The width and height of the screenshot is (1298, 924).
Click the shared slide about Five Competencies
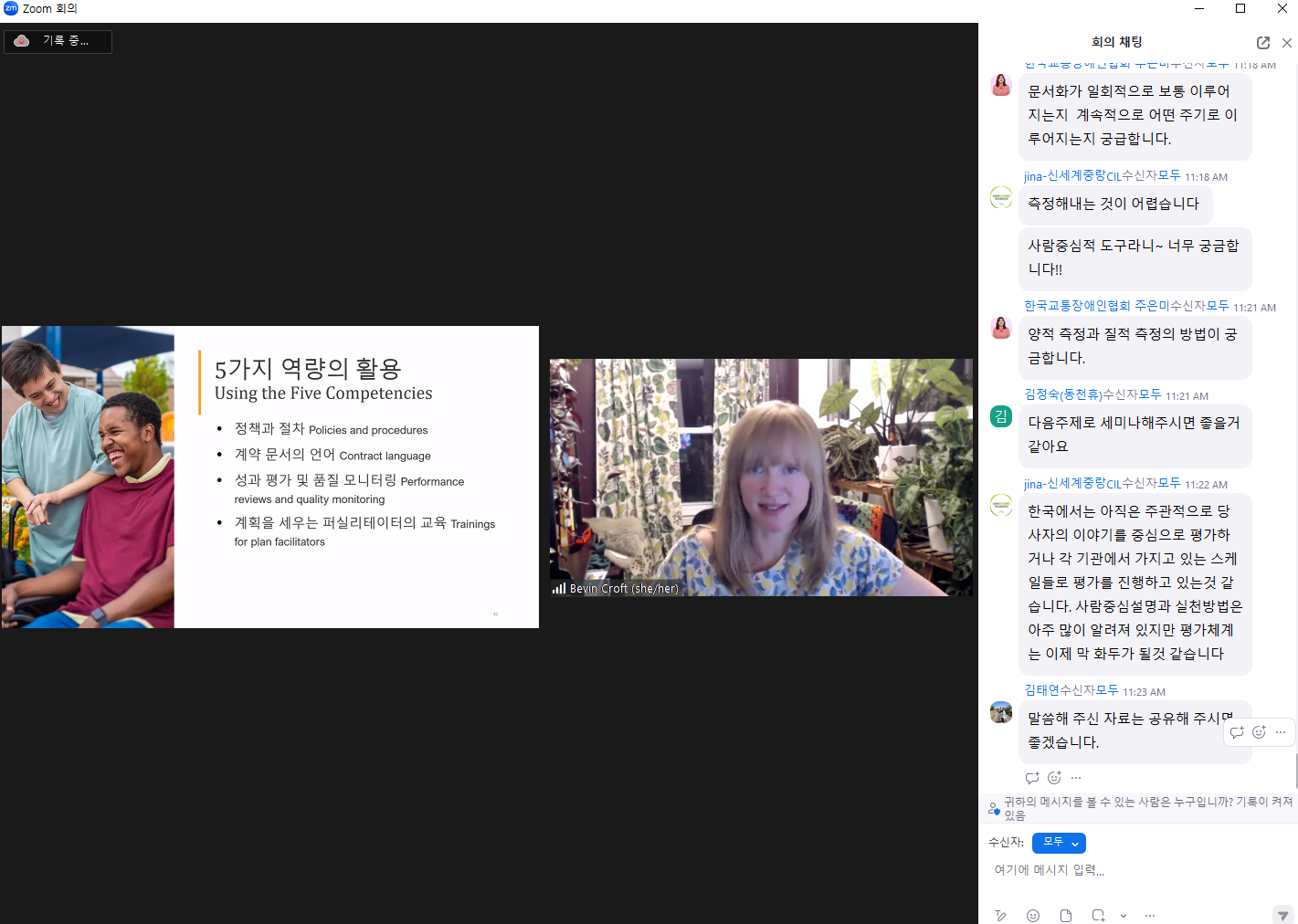click(270, 477)
